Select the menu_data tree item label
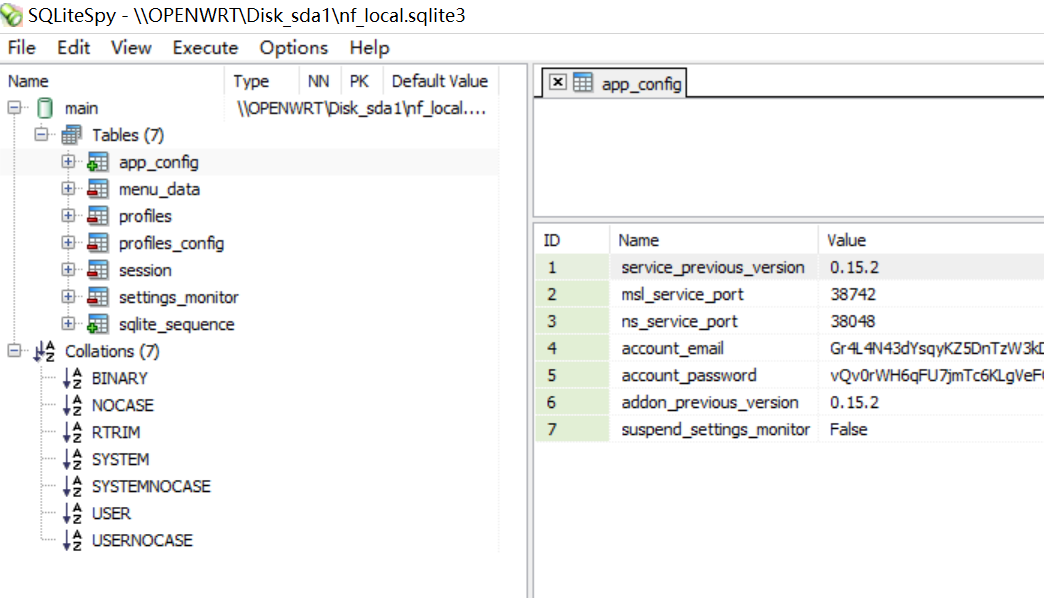Viewport: 1044px width, 598px height. tap(159, 189)
